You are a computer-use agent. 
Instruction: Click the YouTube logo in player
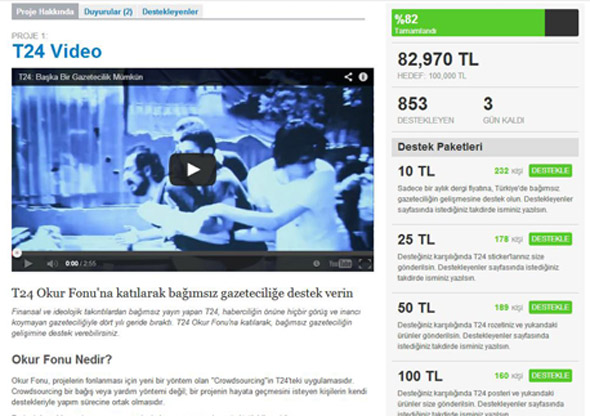click(x=341, y=263)
